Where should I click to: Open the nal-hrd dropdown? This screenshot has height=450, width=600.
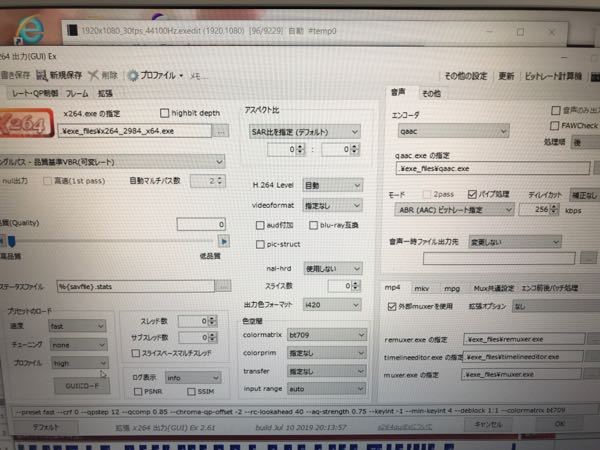[333, 269]
